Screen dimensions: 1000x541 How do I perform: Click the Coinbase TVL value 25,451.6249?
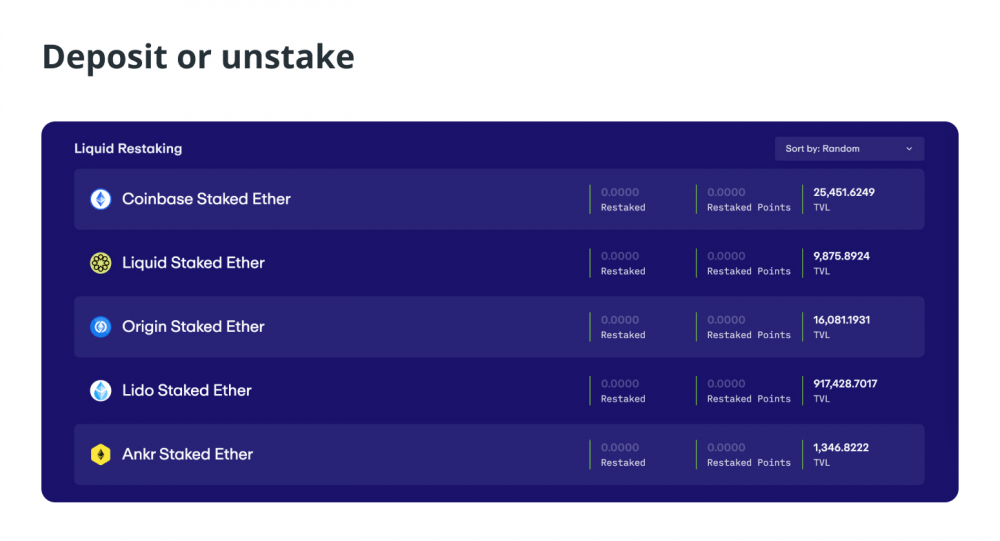[844, 192]
